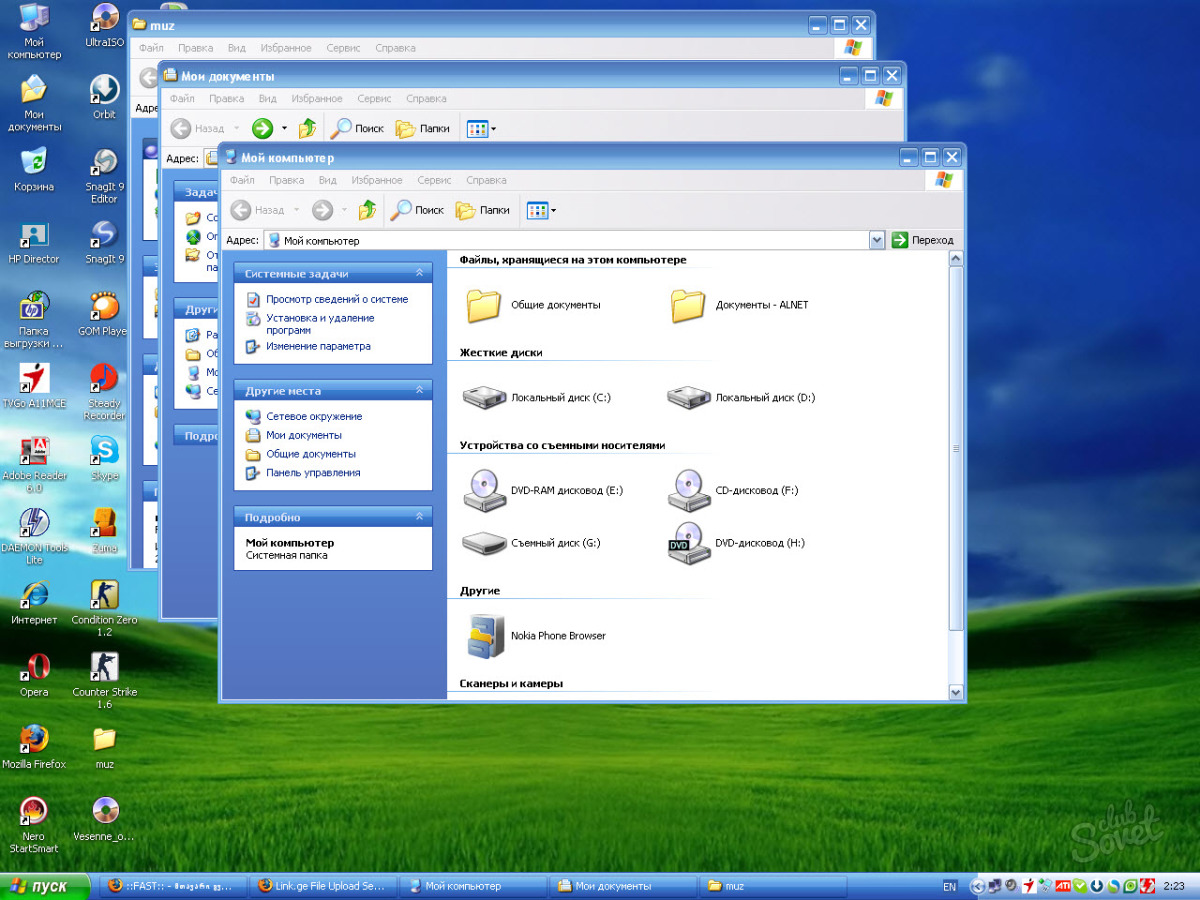Open Правка menu in Мой компьютер window

point(287,180)
